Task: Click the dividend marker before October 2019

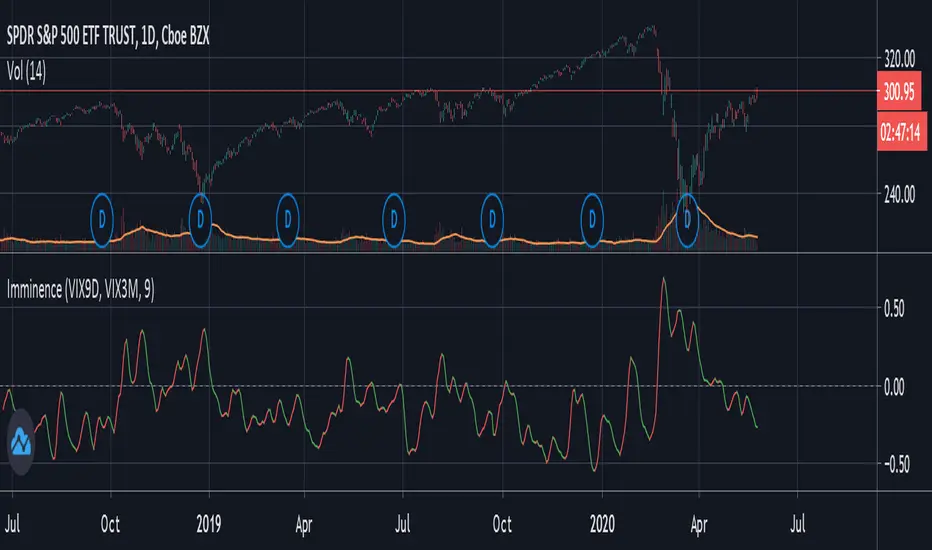Action: pos(492,220)
